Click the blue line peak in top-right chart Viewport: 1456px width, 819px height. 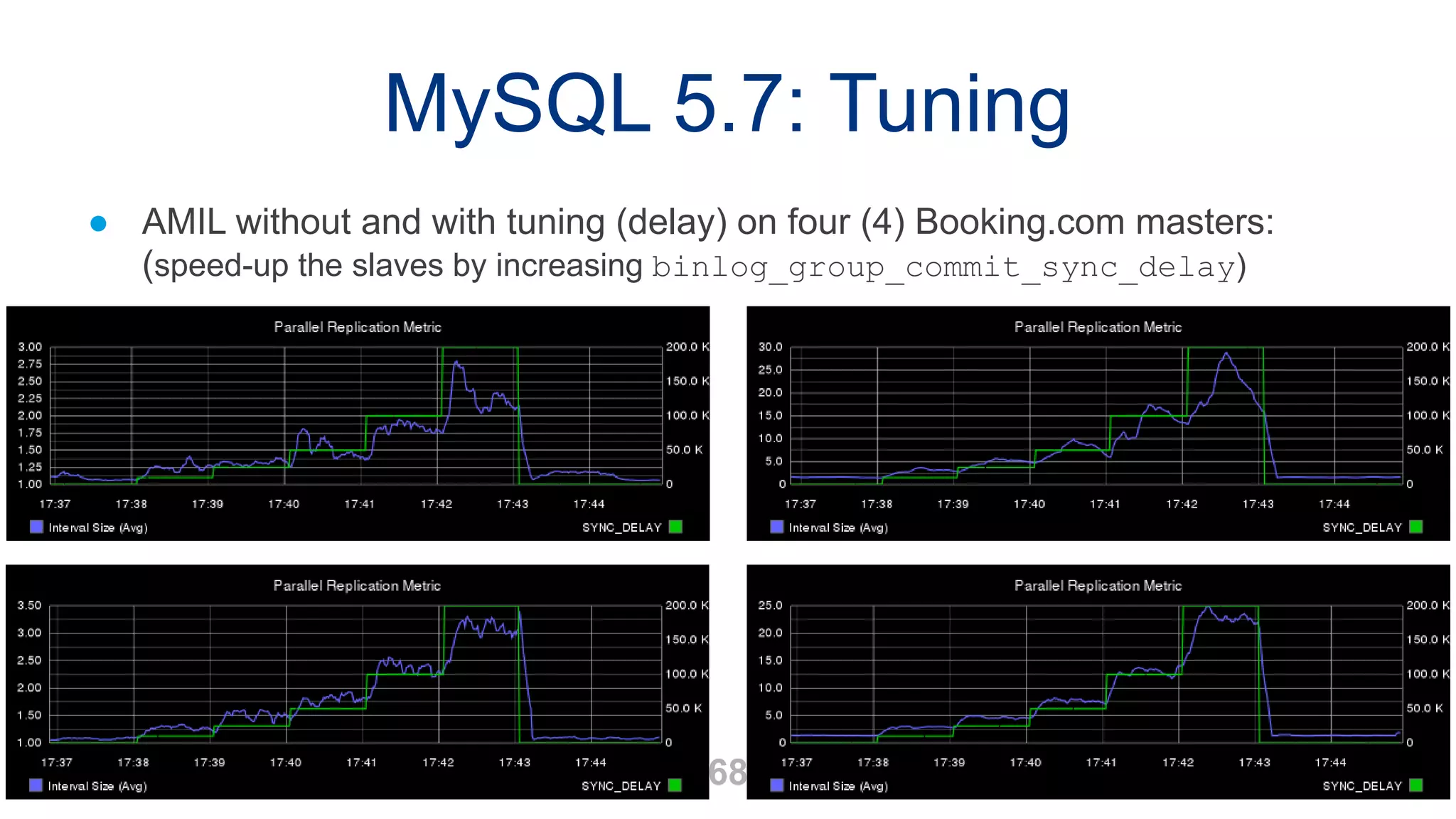point(1226,353)
